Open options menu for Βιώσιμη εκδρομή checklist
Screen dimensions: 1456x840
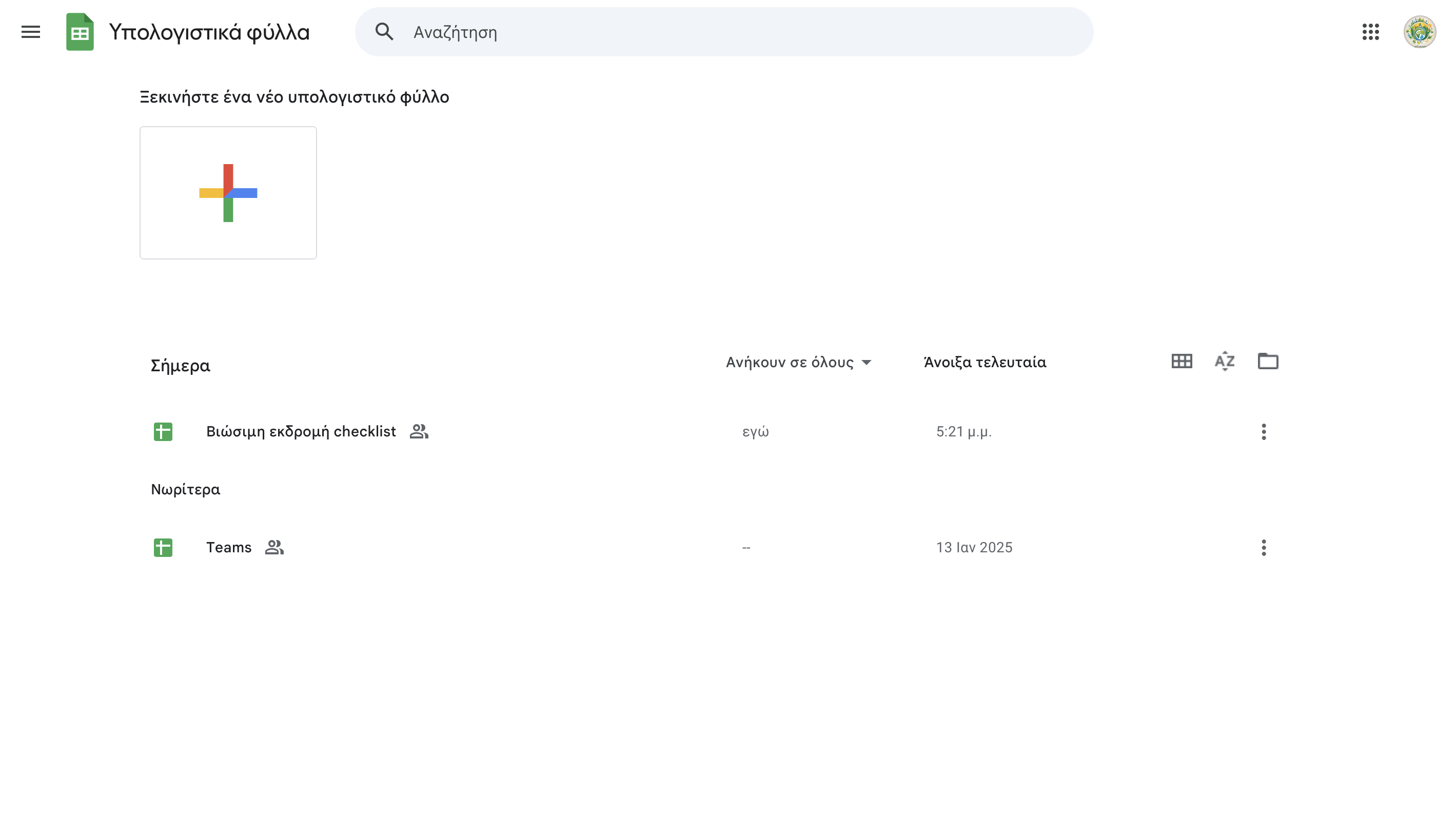[1263, 431]
